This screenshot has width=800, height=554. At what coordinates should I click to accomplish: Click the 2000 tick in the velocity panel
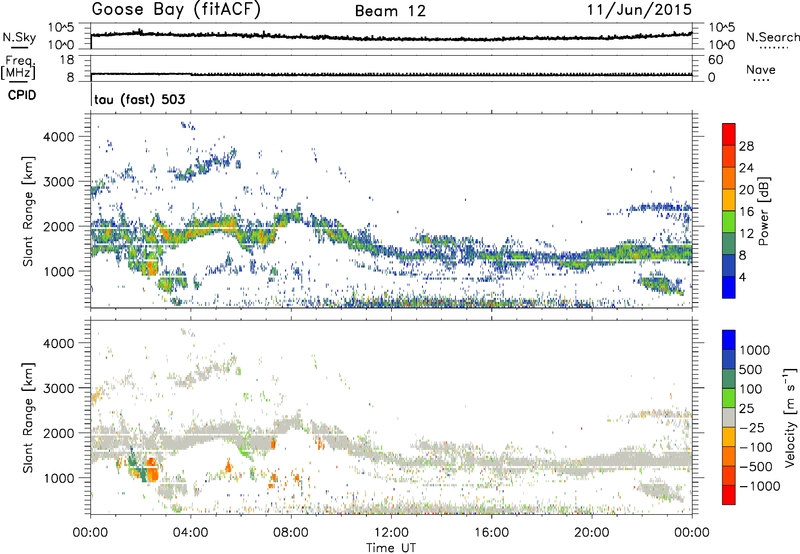pos(59,433)
